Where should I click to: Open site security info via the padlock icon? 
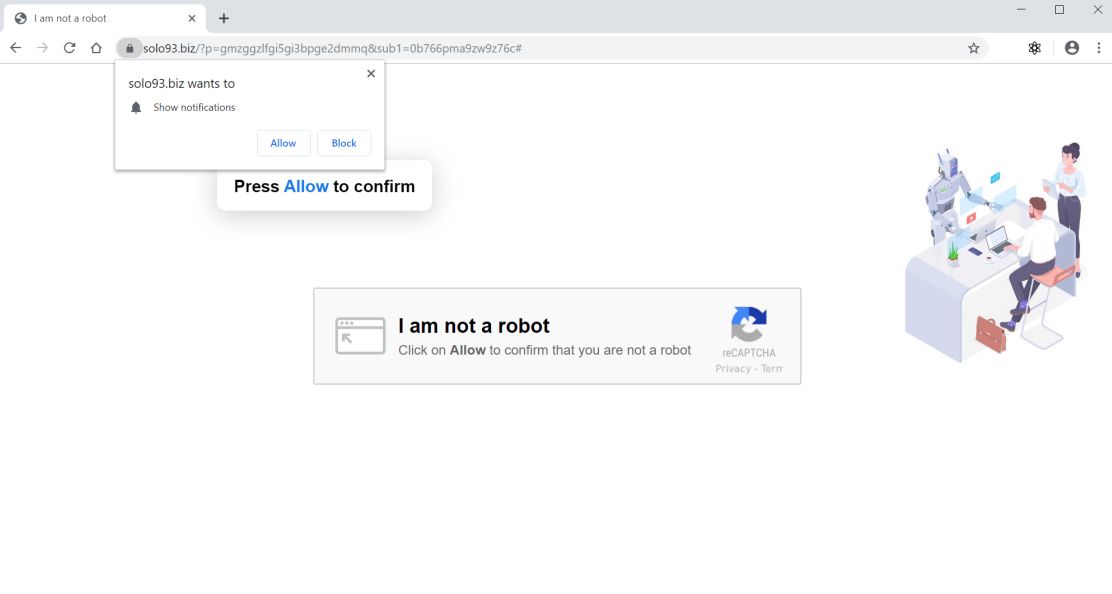(129, 47)
